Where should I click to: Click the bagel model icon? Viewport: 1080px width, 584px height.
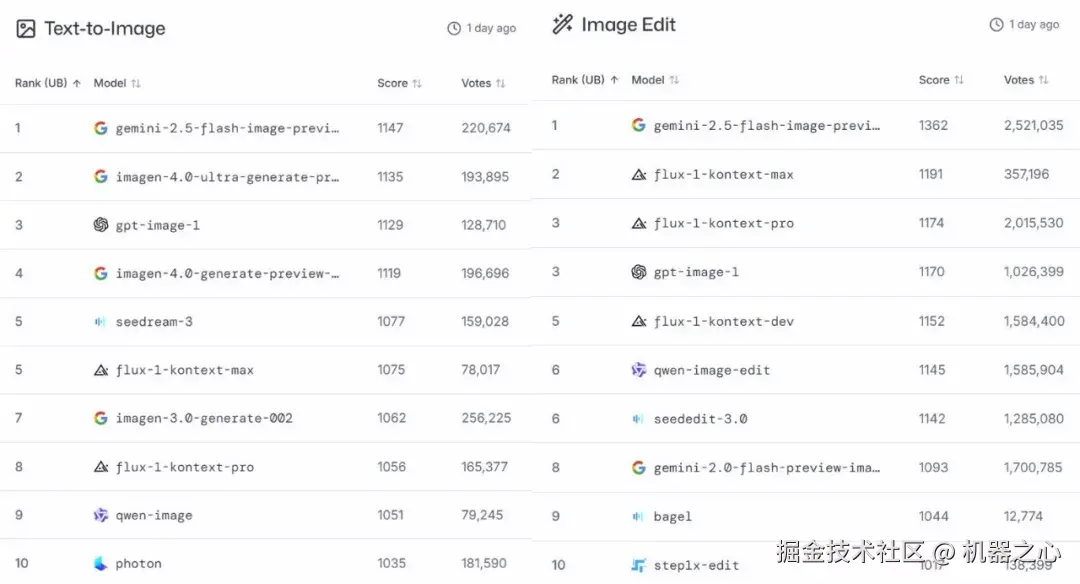coord(639,516)
